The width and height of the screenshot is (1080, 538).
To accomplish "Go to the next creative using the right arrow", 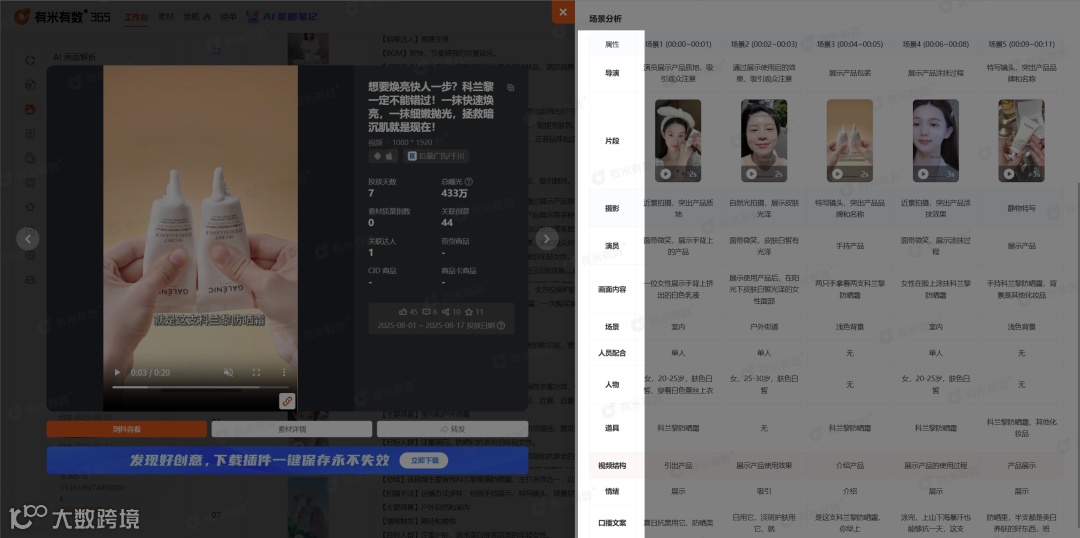I will click(x=547, y=238).
